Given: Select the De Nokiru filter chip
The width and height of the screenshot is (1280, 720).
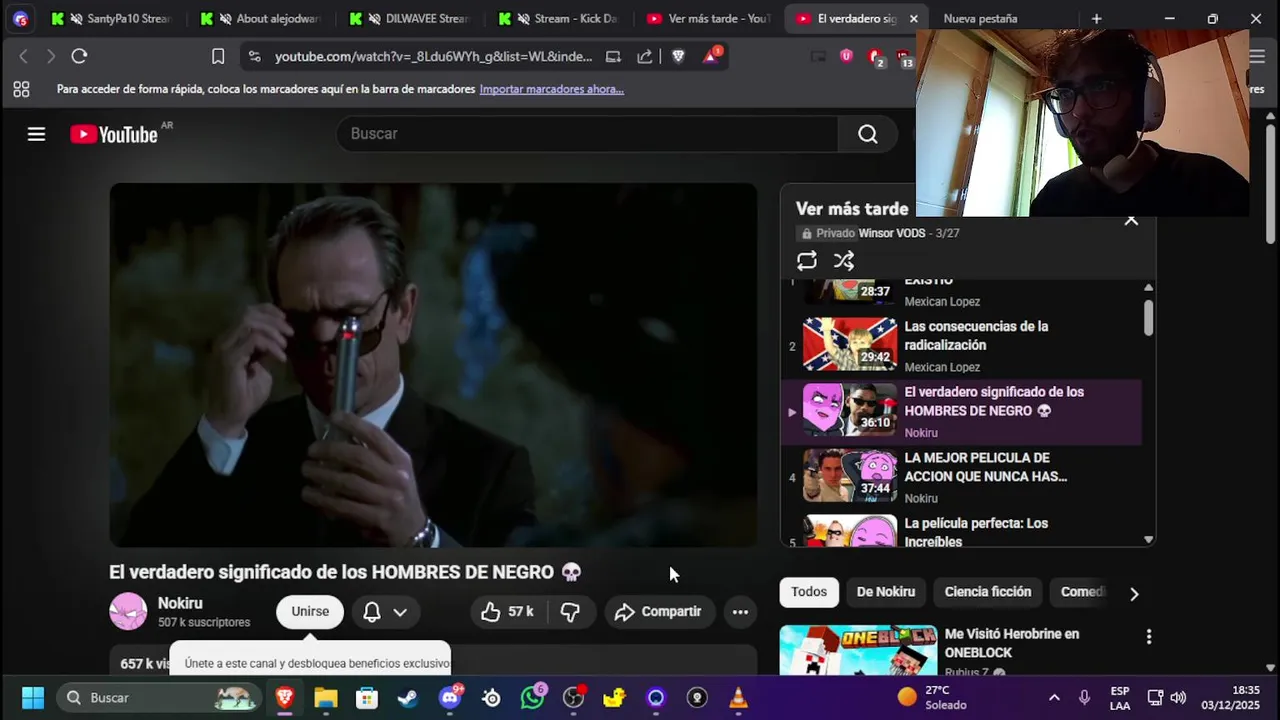Looking at the screenshot, I should pyautogui.click(x=886, y=592).
